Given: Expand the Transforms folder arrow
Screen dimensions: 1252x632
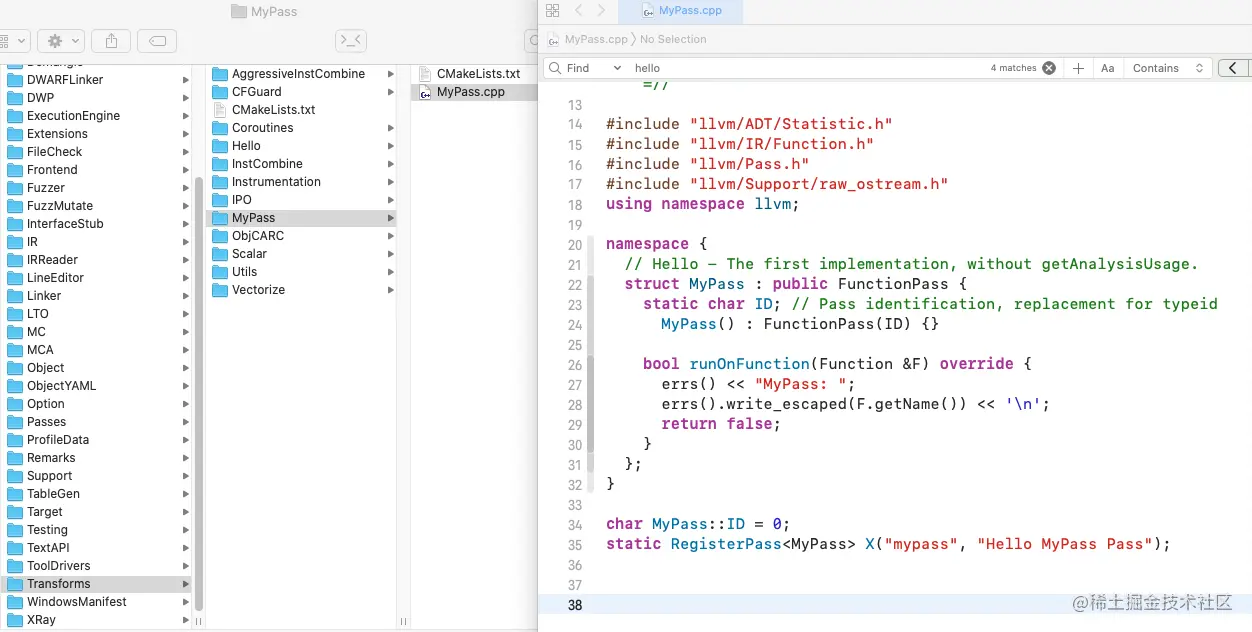Looking at the screenshot, I should [x=186, y=584].
